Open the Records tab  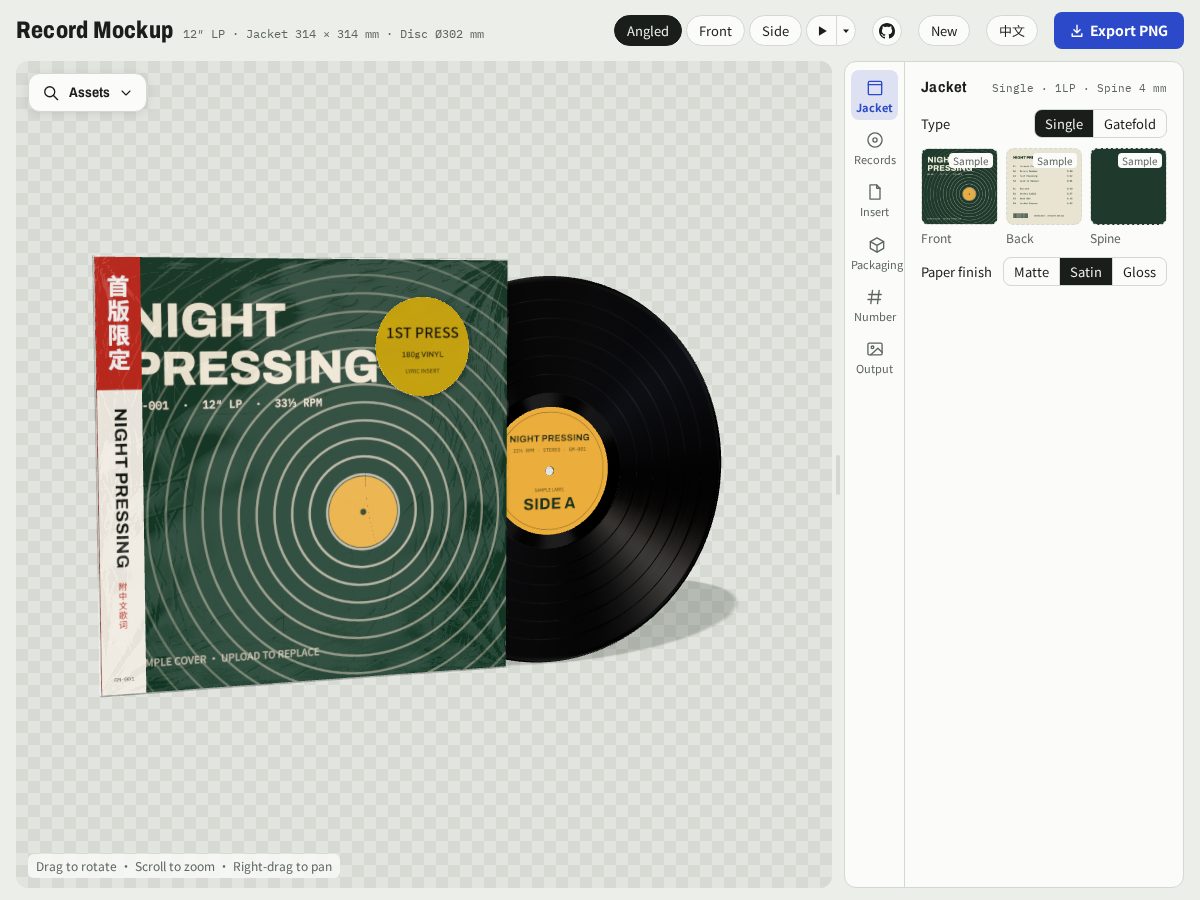click(875, 148)
